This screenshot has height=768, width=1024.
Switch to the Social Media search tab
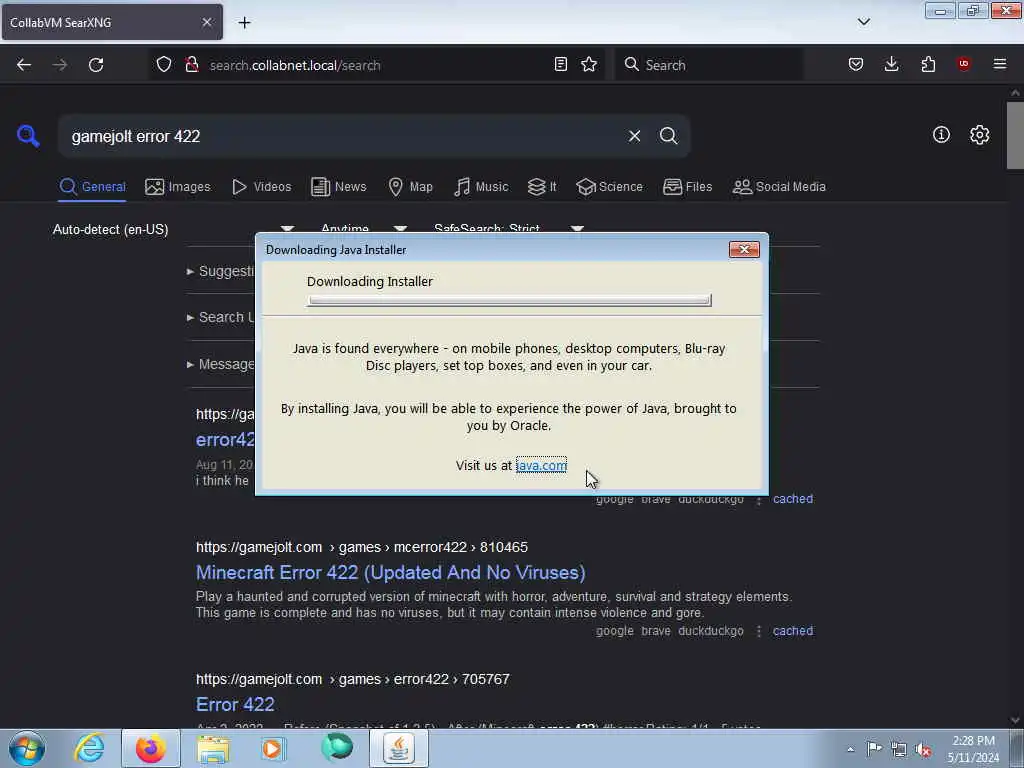pyautogui.click(x=779, y=187)
